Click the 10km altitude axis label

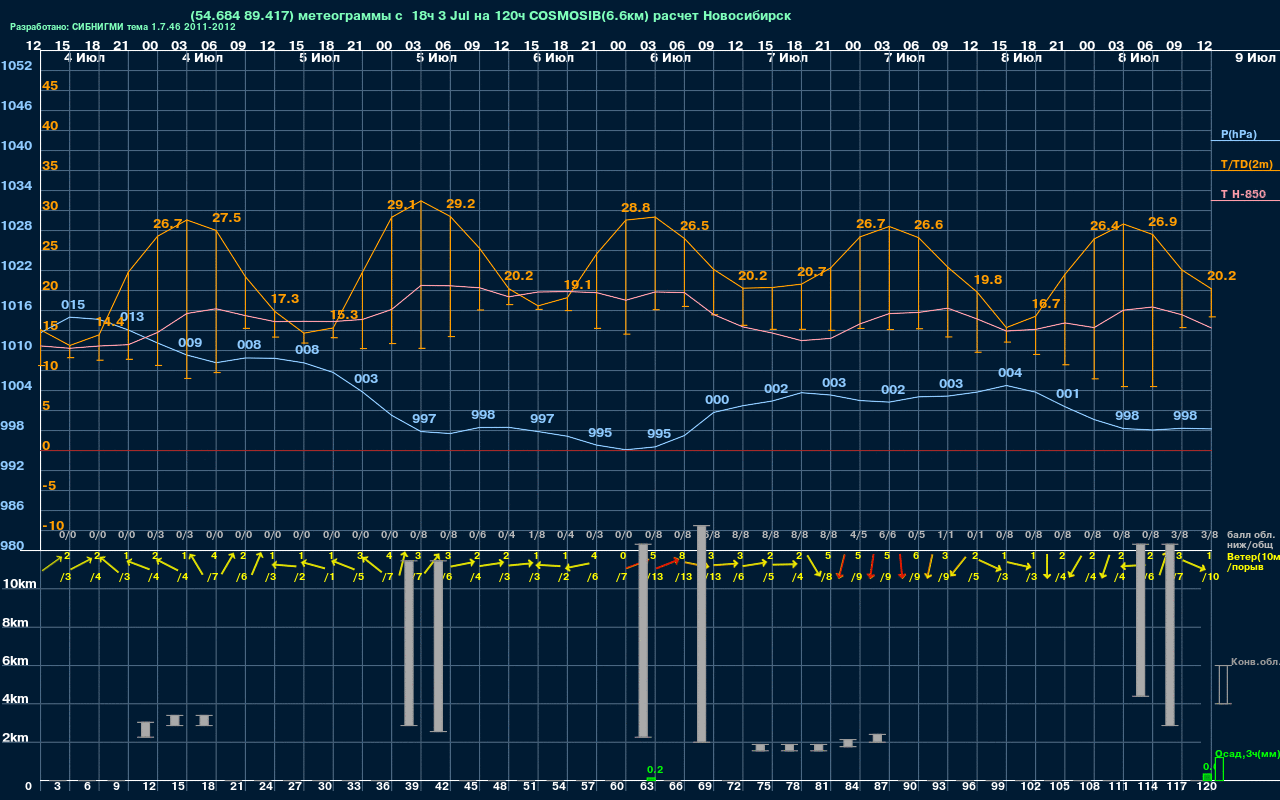(x=19, y=583)
